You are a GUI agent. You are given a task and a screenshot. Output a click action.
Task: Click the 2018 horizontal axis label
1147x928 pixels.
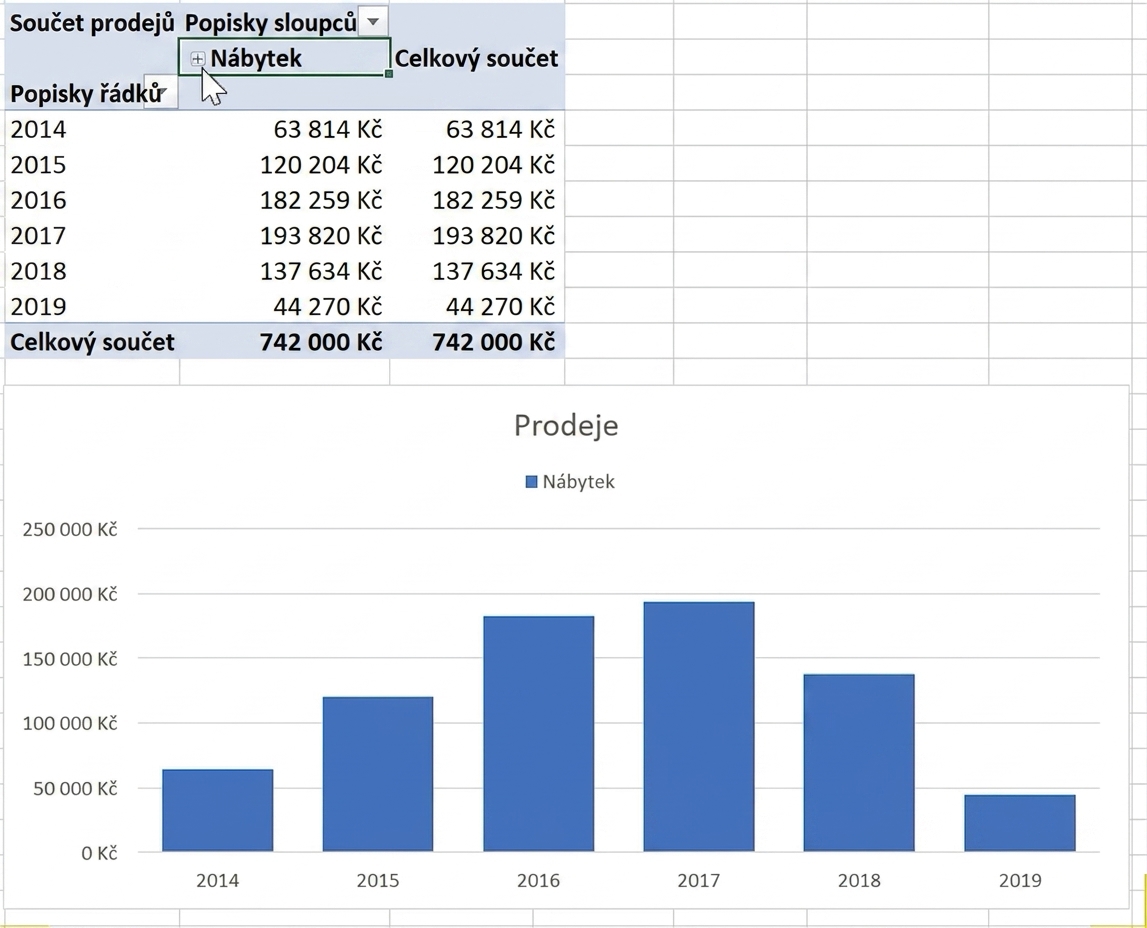pyautogui.click(x=859, y=880)
